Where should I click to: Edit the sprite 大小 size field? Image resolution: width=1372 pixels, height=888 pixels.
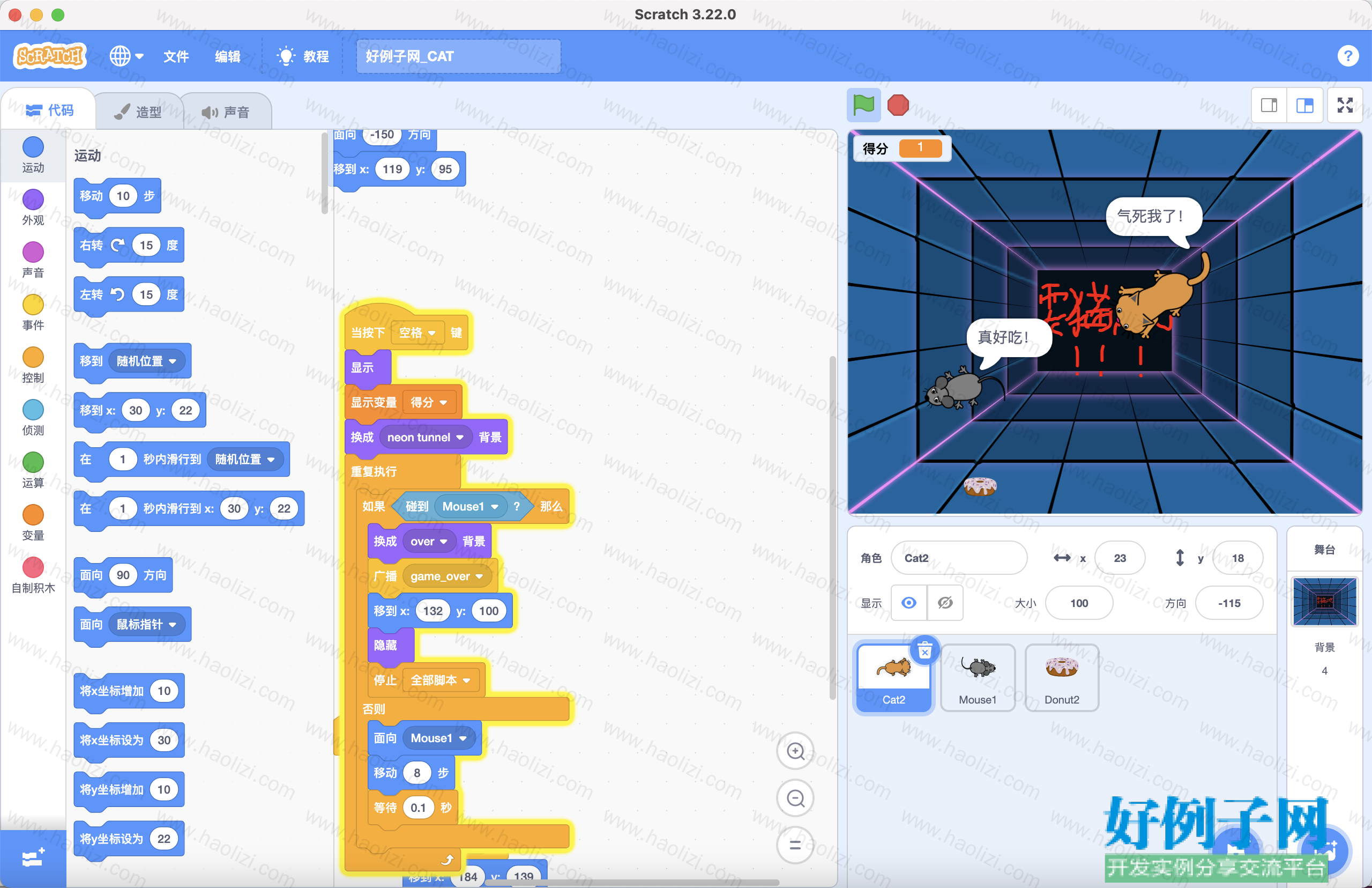pyautogui.click(x=1079, y=603)
